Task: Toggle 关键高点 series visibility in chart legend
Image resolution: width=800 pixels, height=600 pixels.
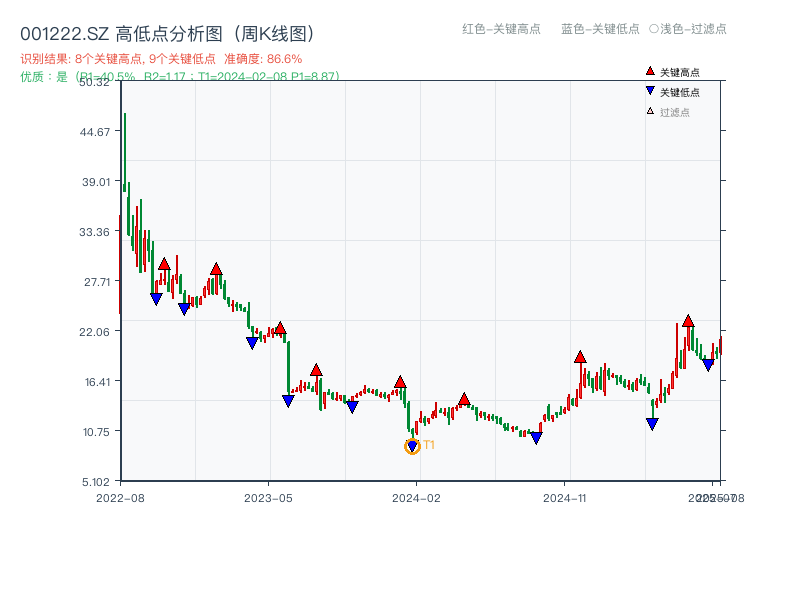Action: [x=670, y=71]
